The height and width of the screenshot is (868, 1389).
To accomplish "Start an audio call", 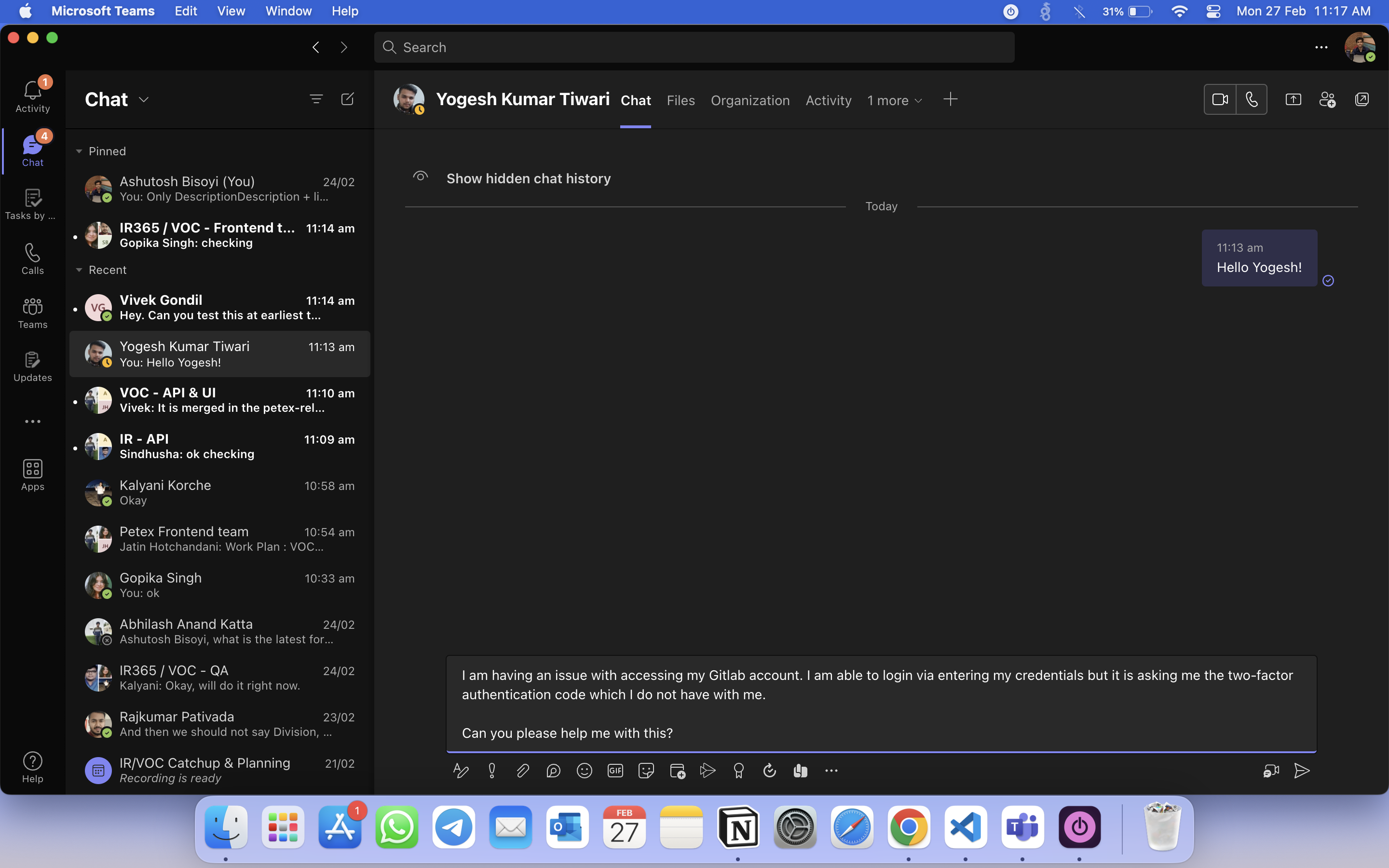I will [x=1252, y=100].
